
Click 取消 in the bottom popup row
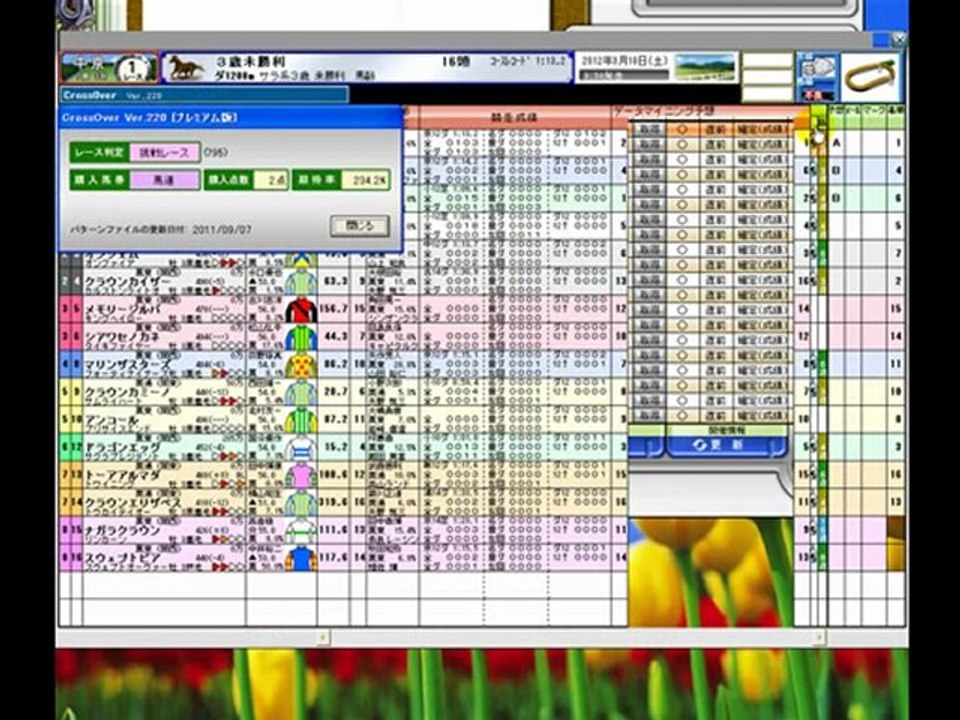coord(649,416)
